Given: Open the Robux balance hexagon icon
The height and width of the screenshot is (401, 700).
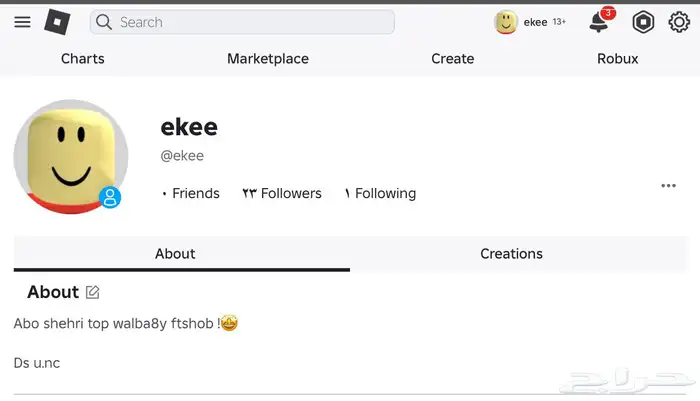Looking at the screenshot, I should point(644,22).
